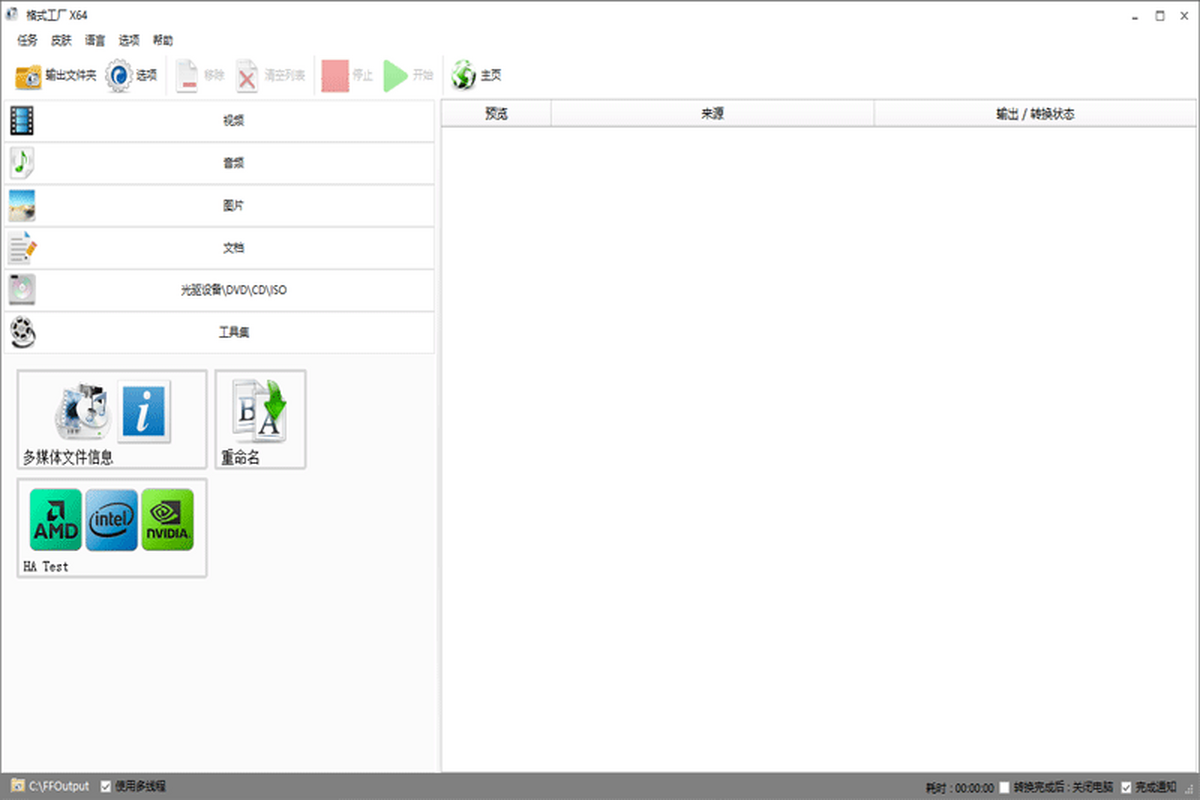Open the 任务 menu
1200x800 pixels.
tap(27, 41)
